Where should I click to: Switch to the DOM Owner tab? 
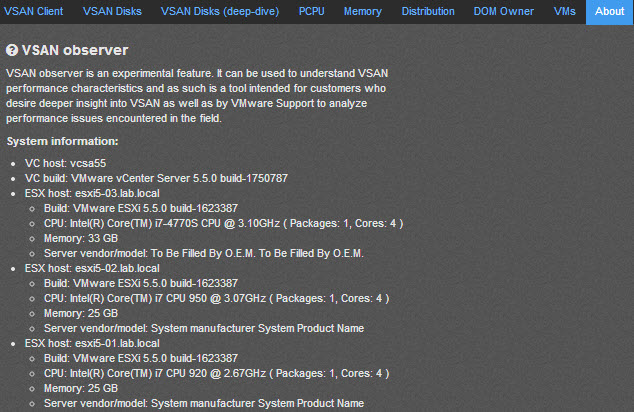[x=504, y=11]
